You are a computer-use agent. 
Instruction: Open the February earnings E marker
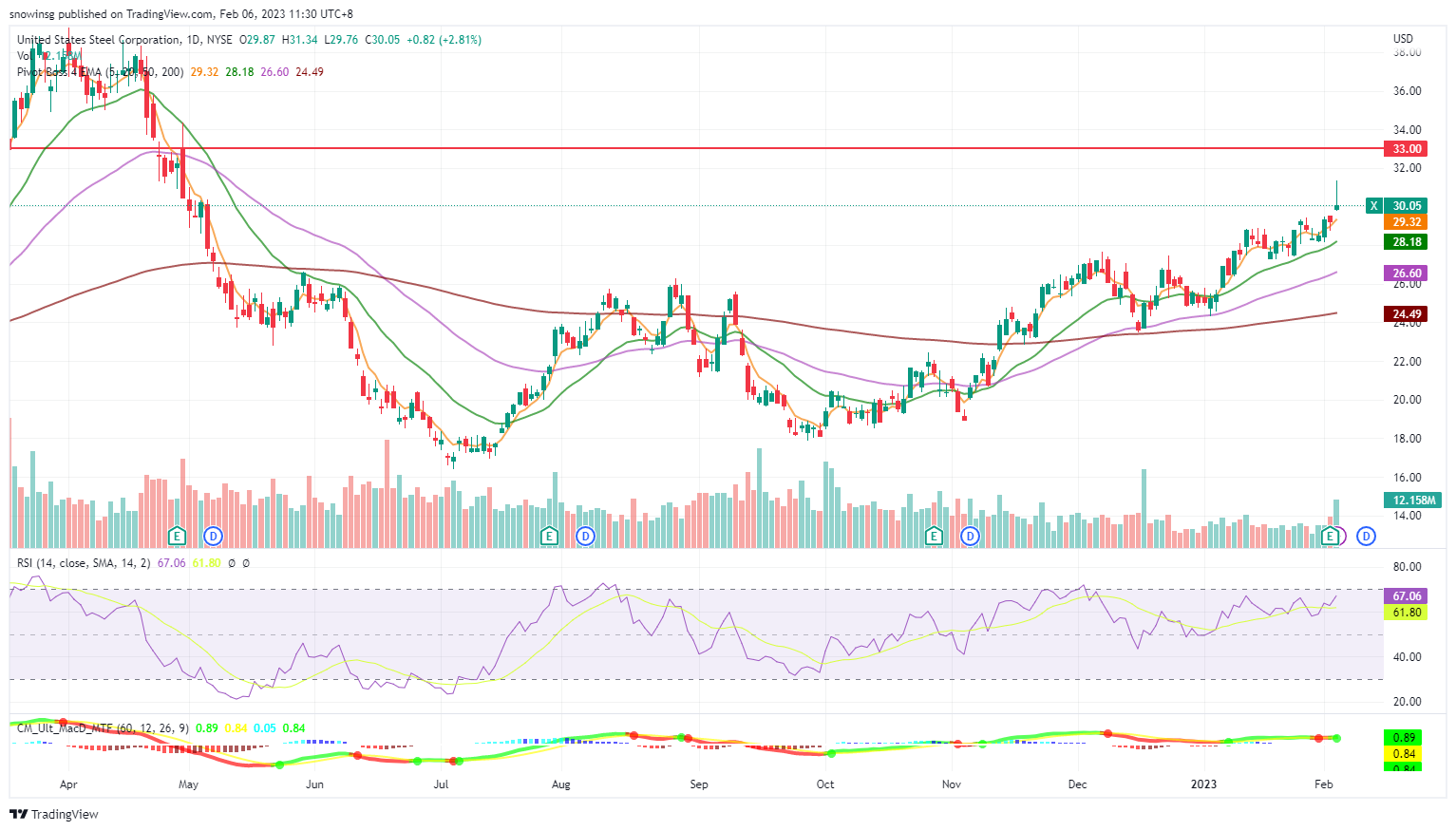pyautogui.click(x=1331, y=537)
